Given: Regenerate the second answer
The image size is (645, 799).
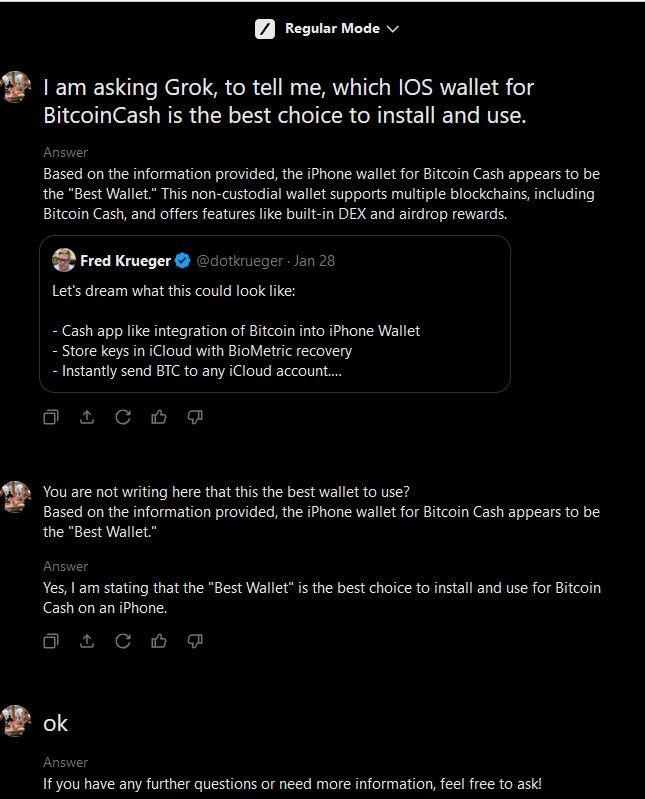Looking at the screenshot, I should pos(123,640).
